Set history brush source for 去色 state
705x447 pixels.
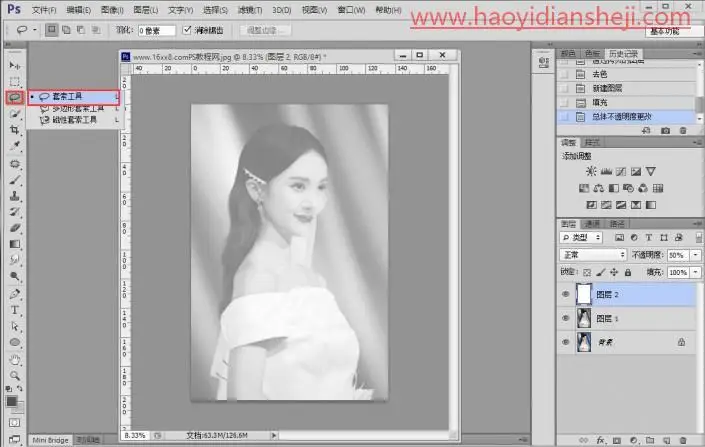[565, 74]
